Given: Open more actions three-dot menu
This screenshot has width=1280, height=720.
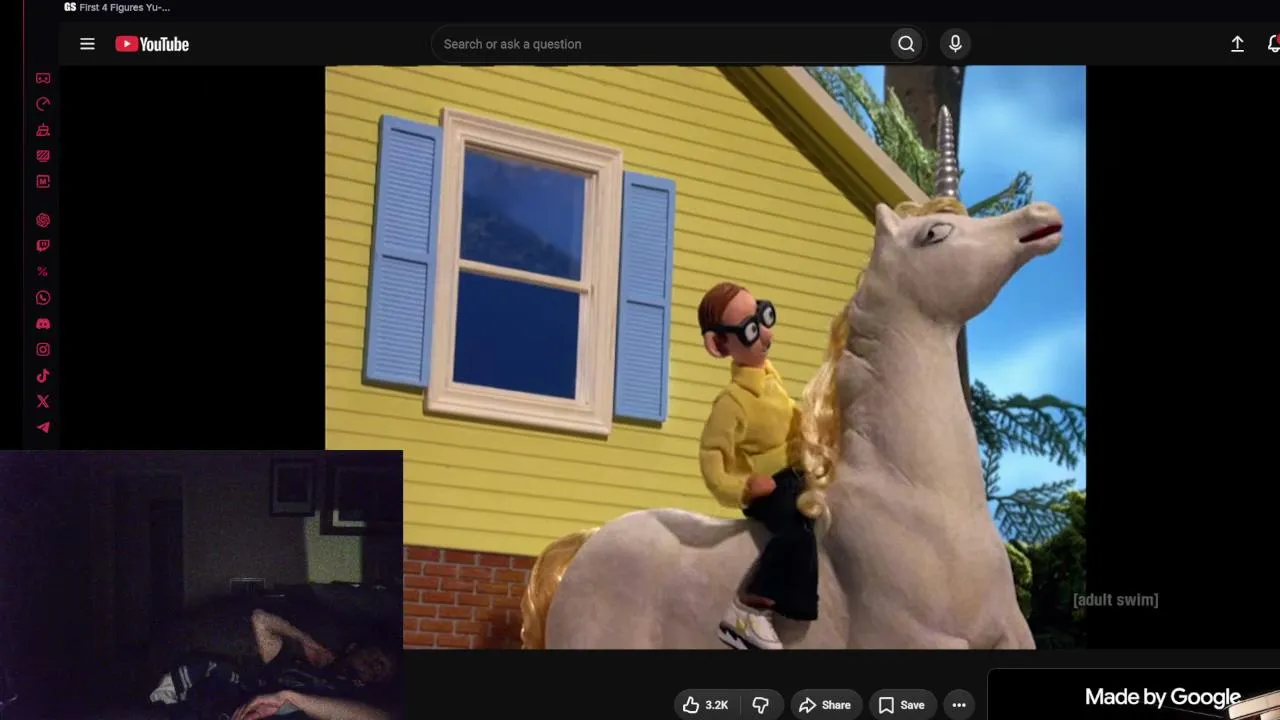Looking at the screenshot, I should [959, 705].
